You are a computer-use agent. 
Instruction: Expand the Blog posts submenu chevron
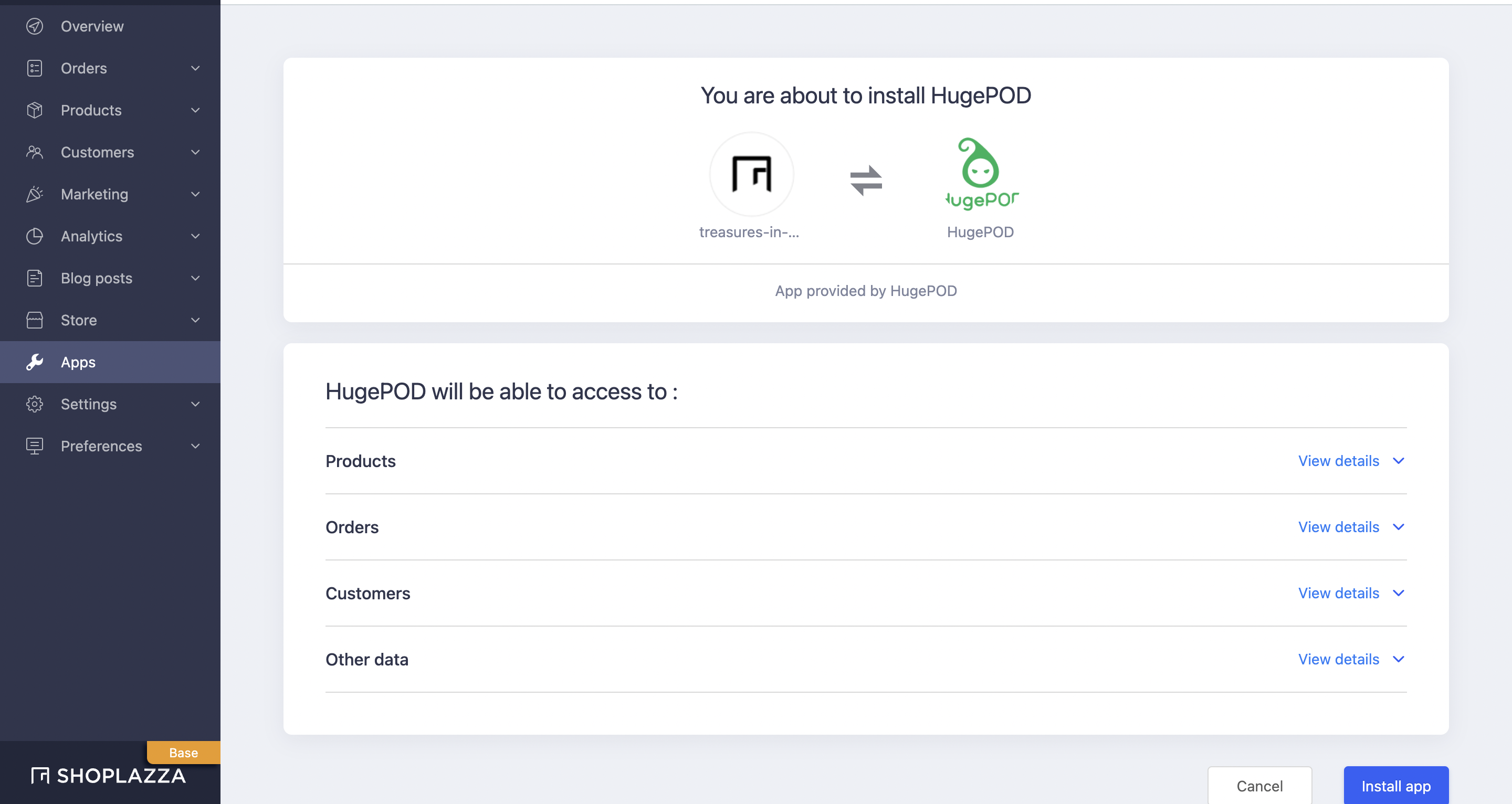195,278
